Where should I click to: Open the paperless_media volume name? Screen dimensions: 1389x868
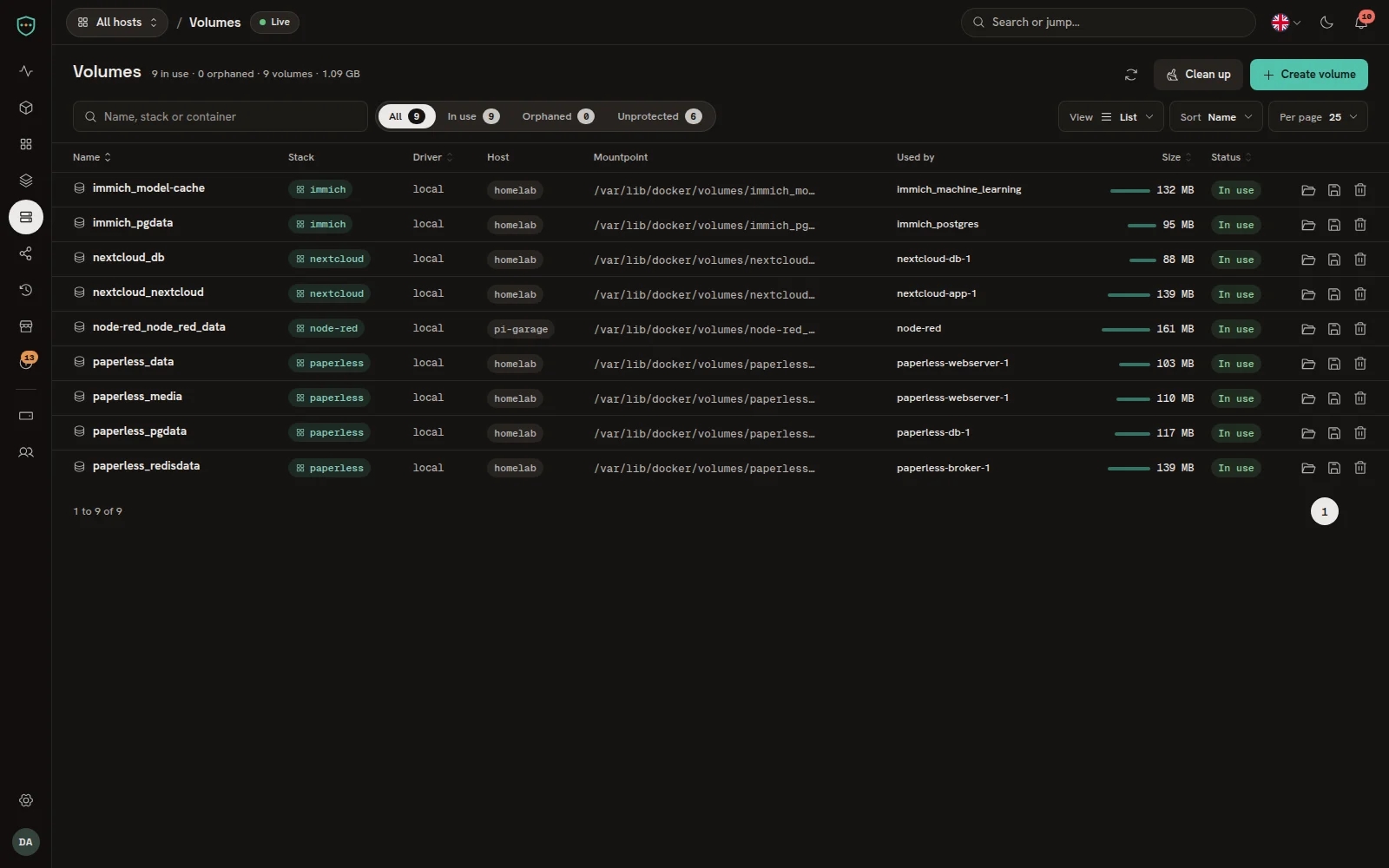137,397
